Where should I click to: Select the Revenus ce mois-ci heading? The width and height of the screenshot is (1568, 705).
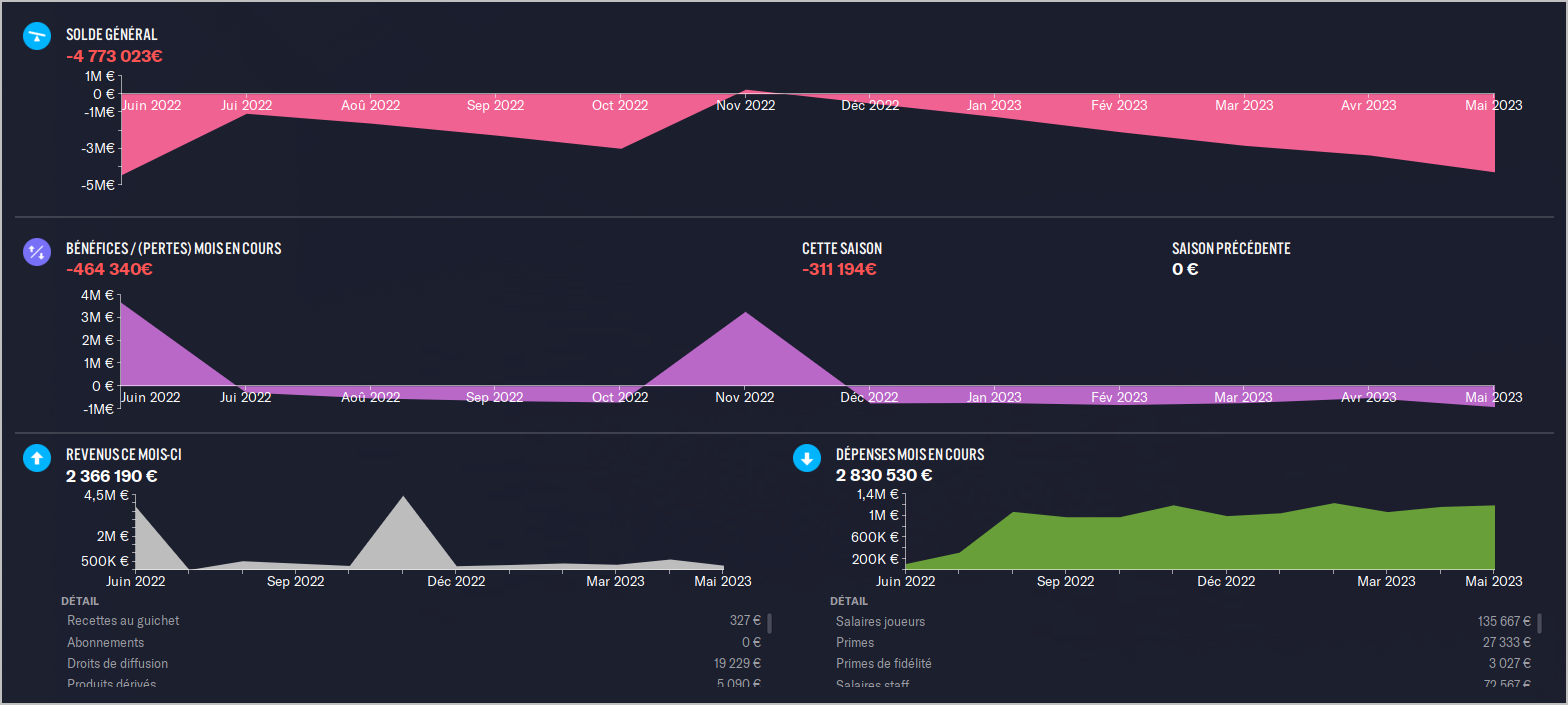tap(123, 455)
